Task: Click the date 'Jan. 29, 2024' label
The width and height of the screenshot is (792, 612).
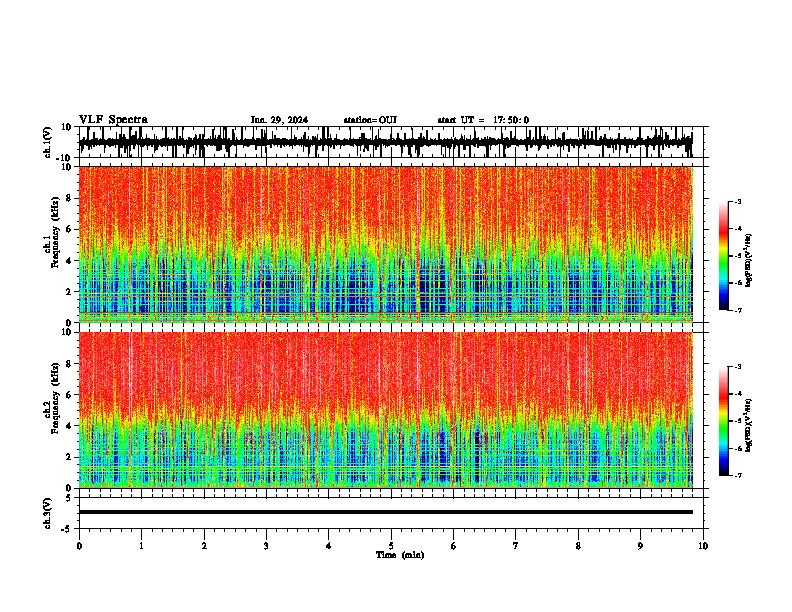Action: coord(279,120)
